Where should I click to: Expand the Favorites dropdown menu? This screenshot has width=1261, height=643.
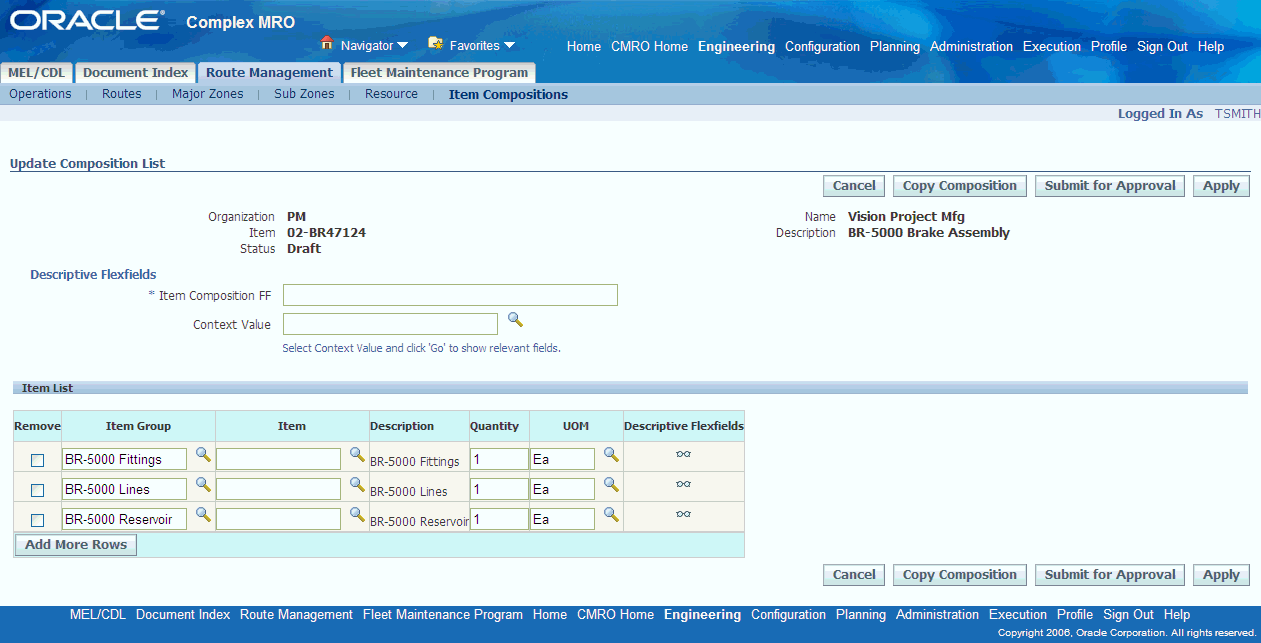click(x=509, y=45)
